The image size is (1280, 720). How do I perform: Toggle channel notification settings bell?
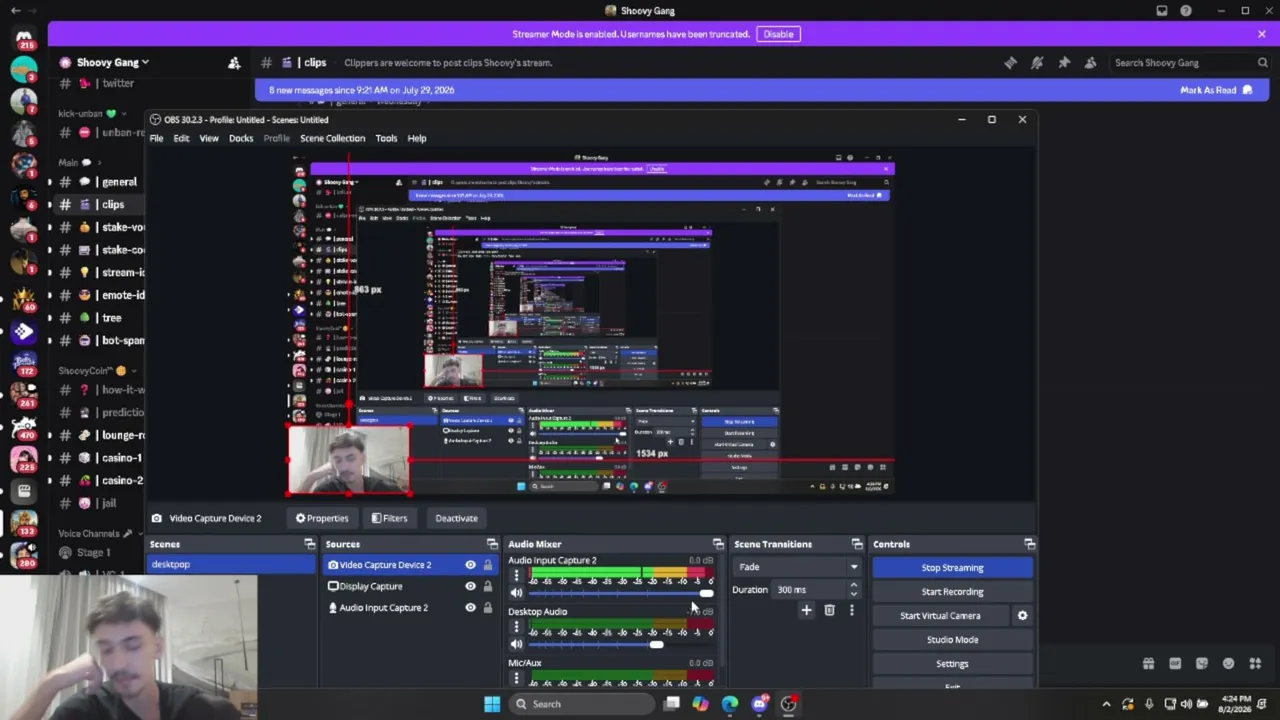click(1037, 63)
